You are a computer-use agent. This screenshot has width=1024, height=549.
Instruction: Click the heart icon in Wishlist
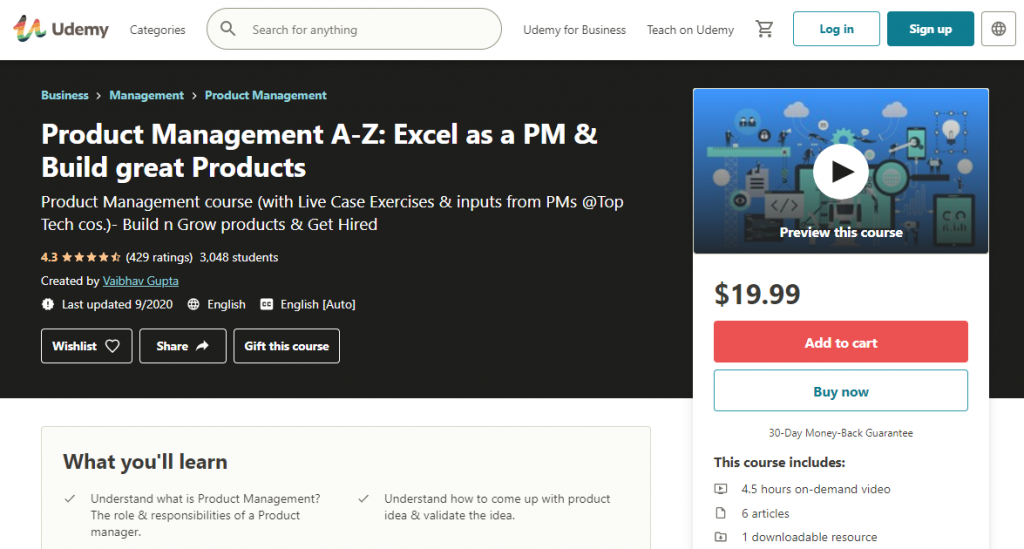click(112, 346)
